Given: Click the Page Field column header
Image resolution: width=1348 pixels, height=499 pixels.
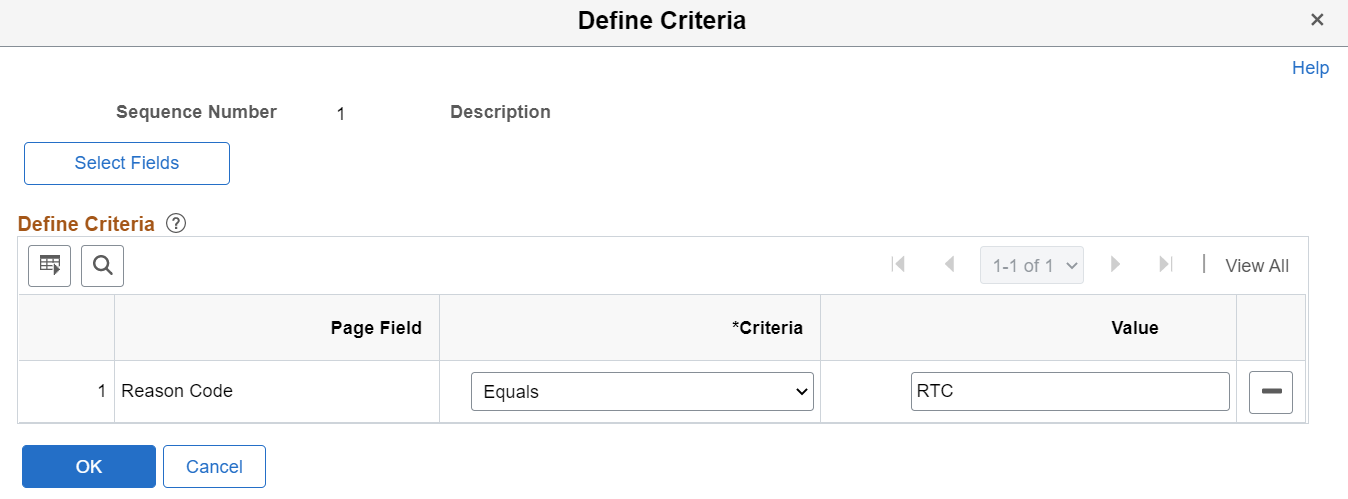Looking at the screenshot, I should tap(376, 328).
